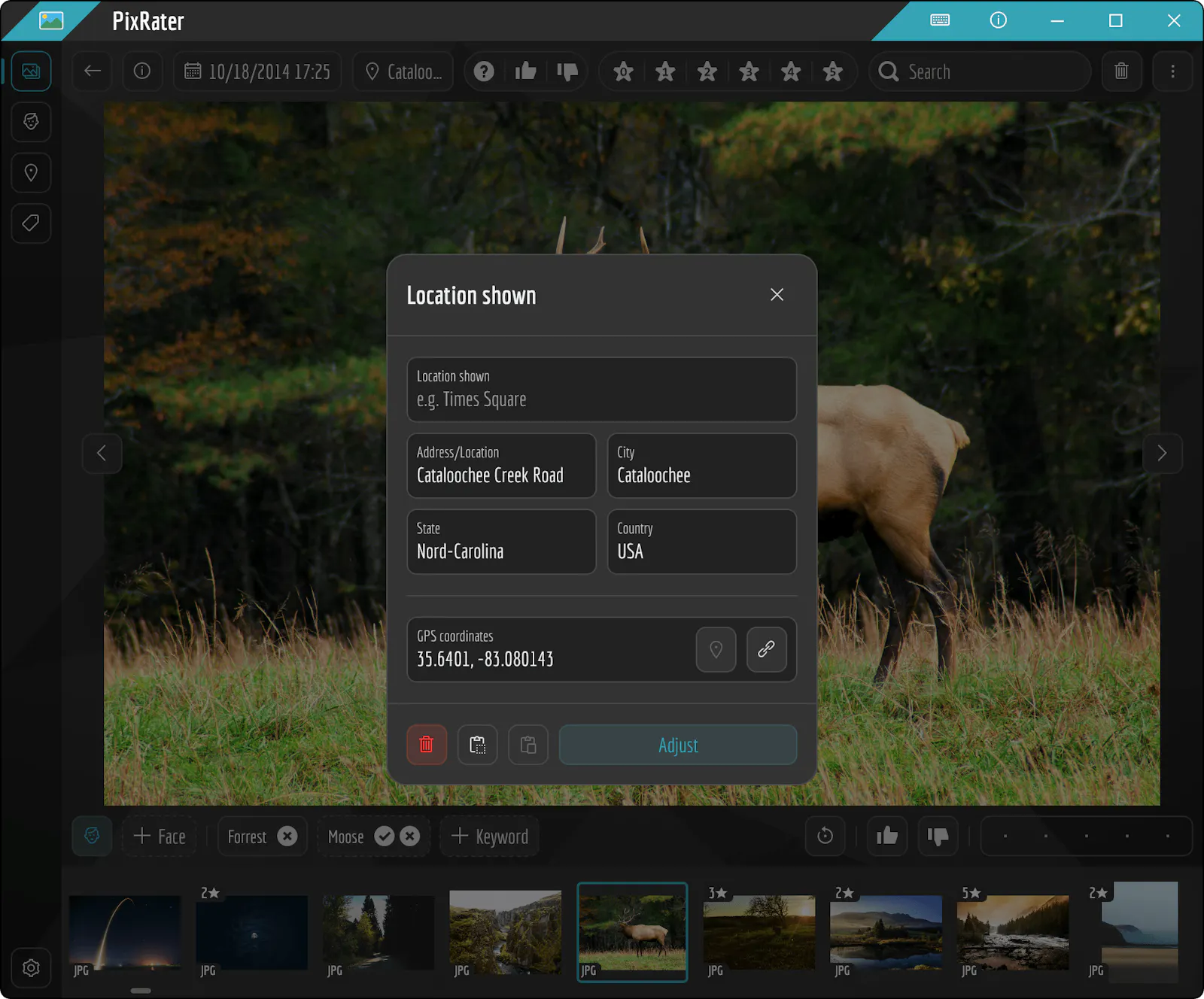
Task: Open the Cataloo... location toolbar button
Action: point(403,71)
